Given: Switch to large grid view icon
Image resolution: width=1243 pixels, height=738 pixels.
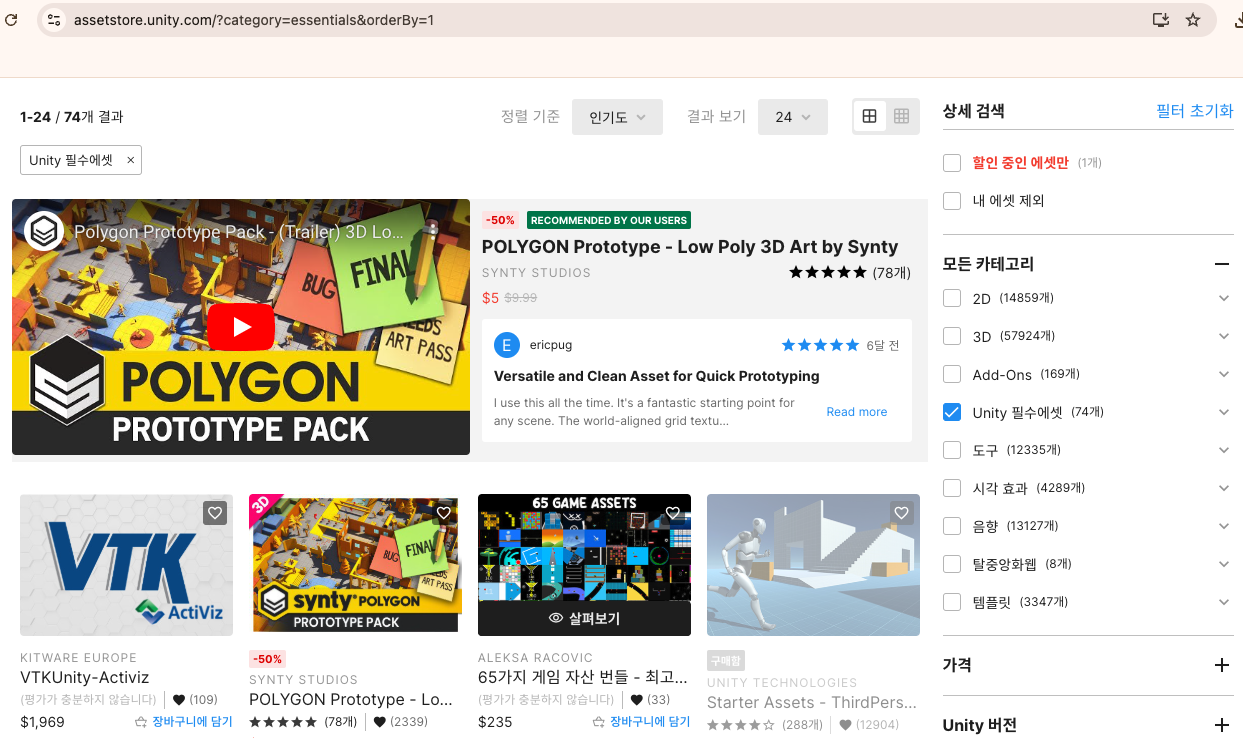Looking at the screenshot, I should 869,116.
